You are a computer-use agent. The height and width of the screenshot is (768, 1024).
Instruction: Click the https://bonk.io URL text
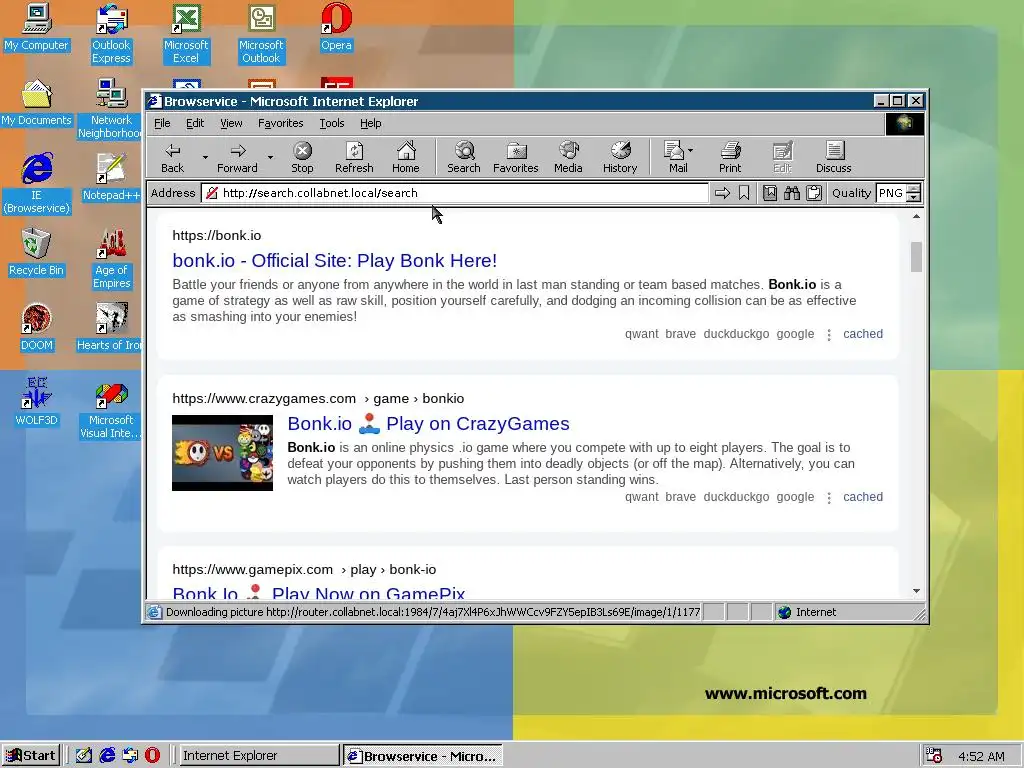tap(217, 236)
